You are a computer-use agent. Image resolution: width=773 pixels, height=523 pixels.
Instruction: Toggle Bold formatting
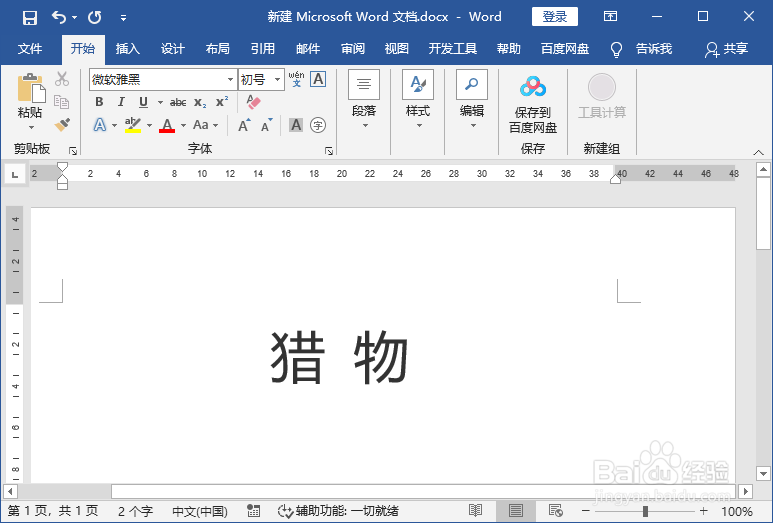(x=100, y=102)
